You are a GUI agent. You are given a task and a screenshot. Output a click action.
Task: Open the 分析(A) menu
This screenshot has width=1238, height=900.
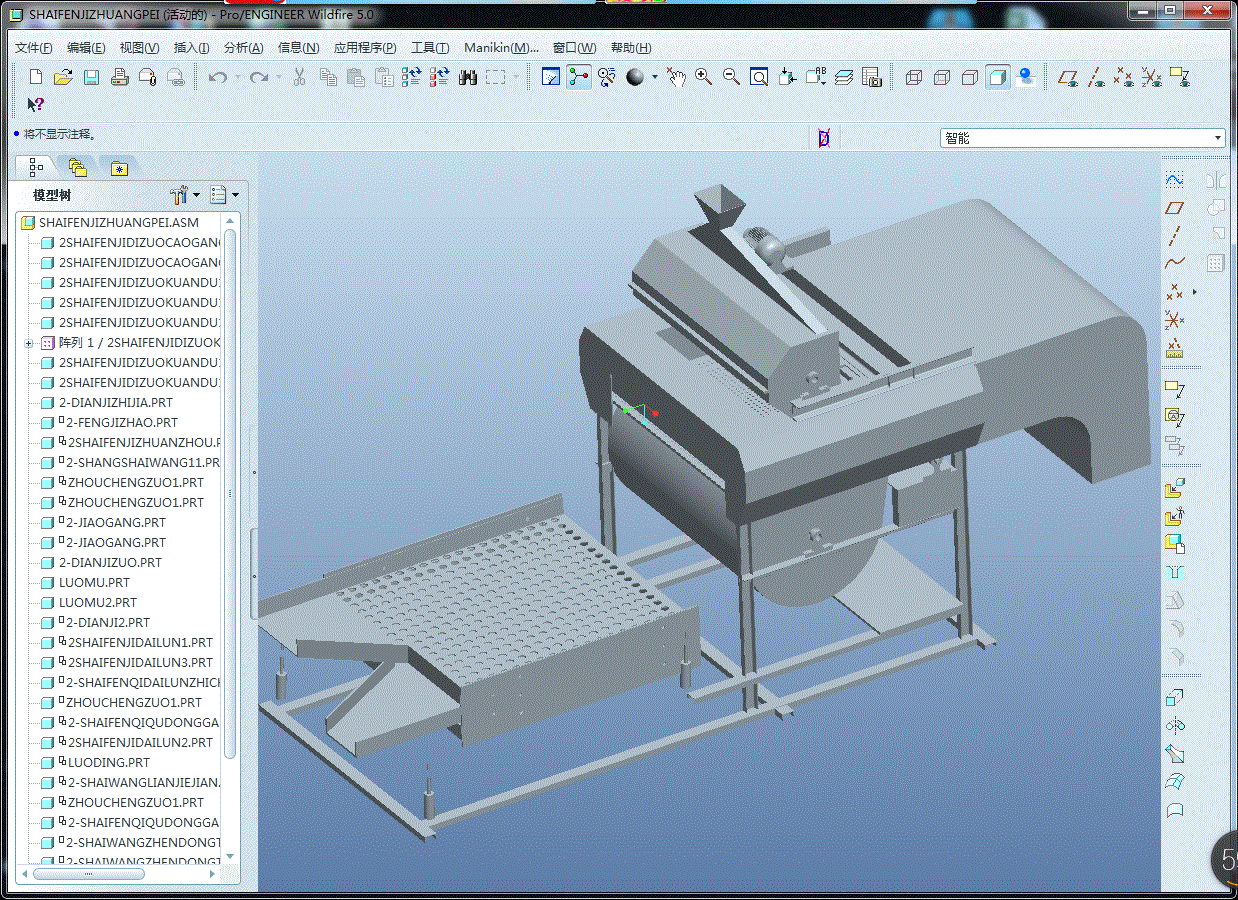tap(243, 48)
